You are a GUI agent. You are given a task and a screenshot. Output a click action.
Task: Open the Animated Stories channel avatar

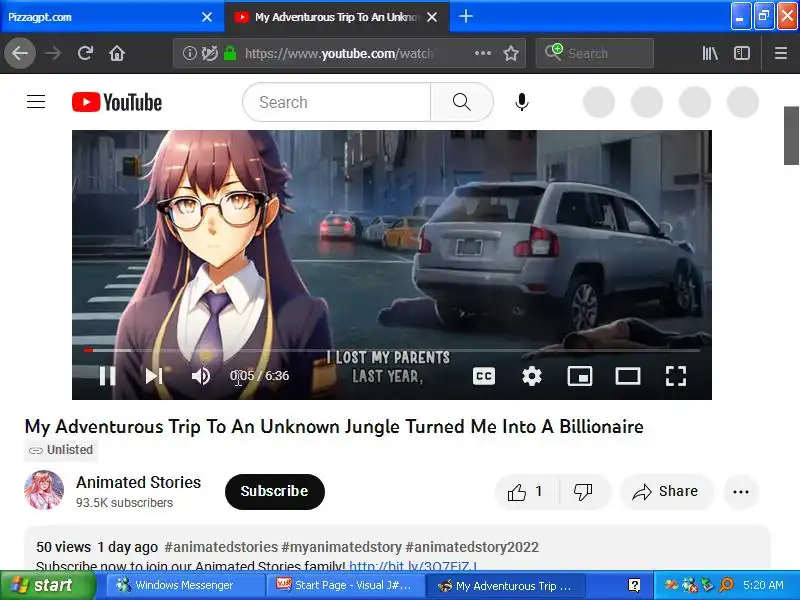point(44,490)
